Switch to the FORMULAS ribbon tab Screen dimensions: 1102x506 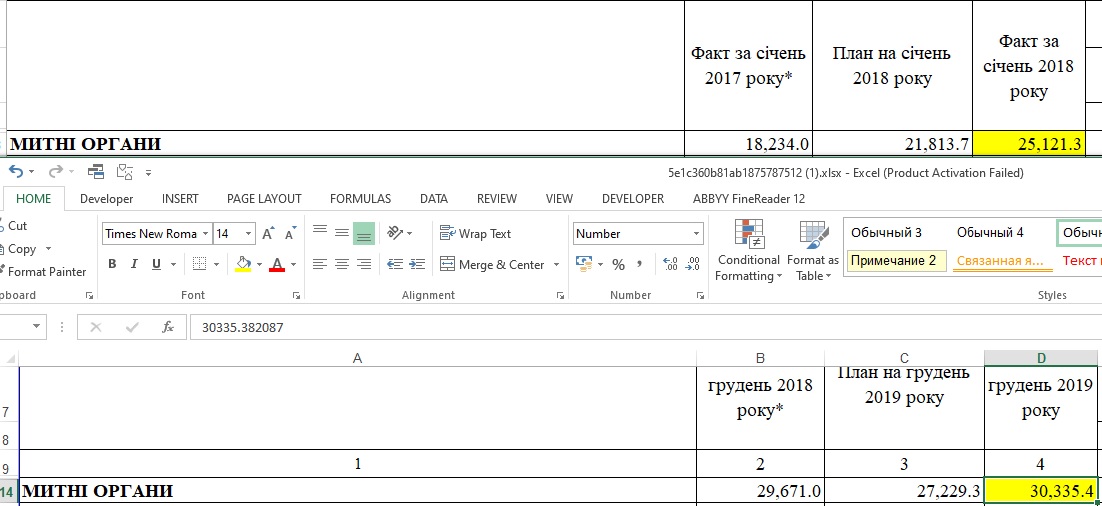click(361, 199)
